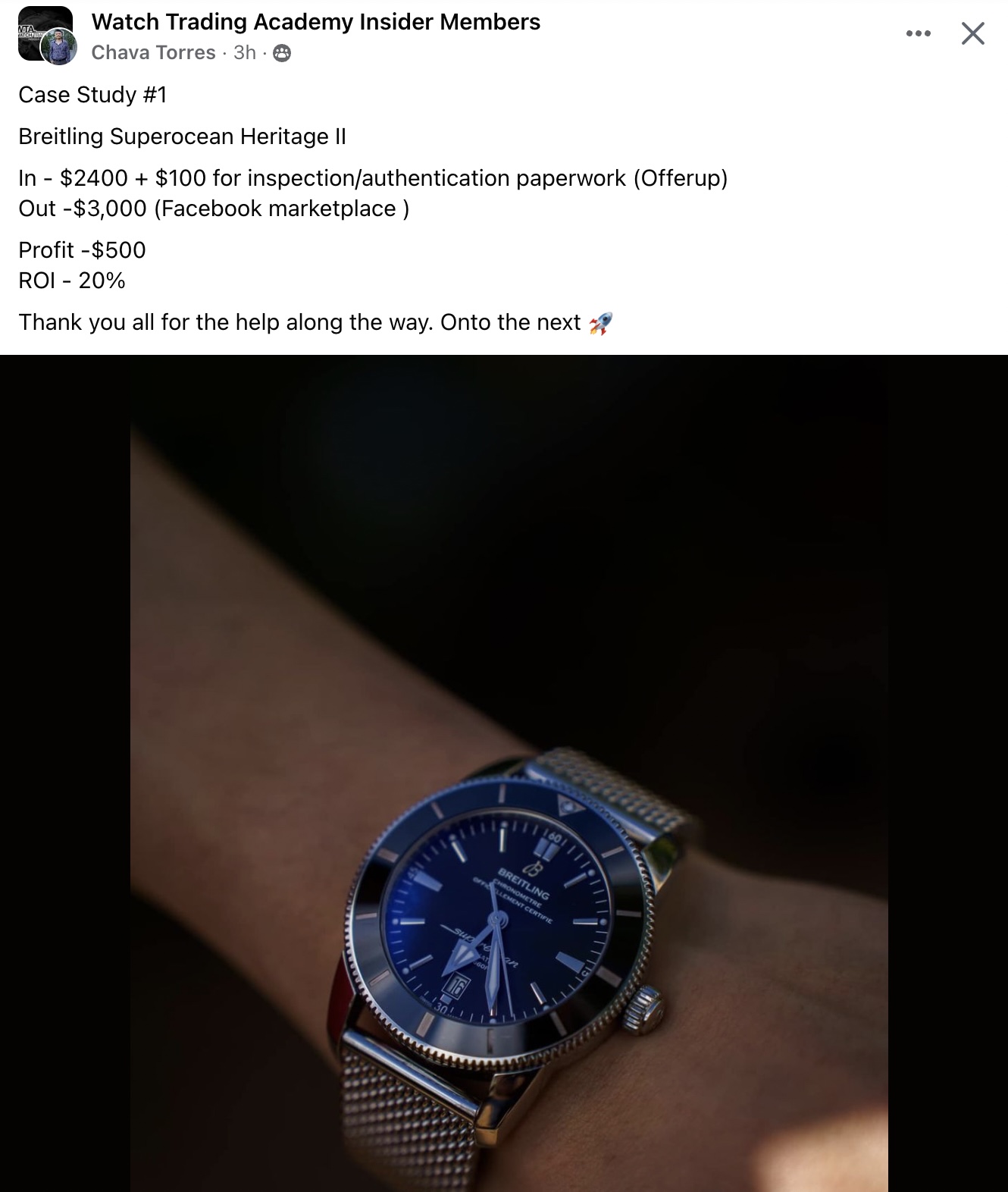Open Chava Torres's profile name link
Image resolution: width=1008 pixels, height=1192 pixels.
click(154, 52)
